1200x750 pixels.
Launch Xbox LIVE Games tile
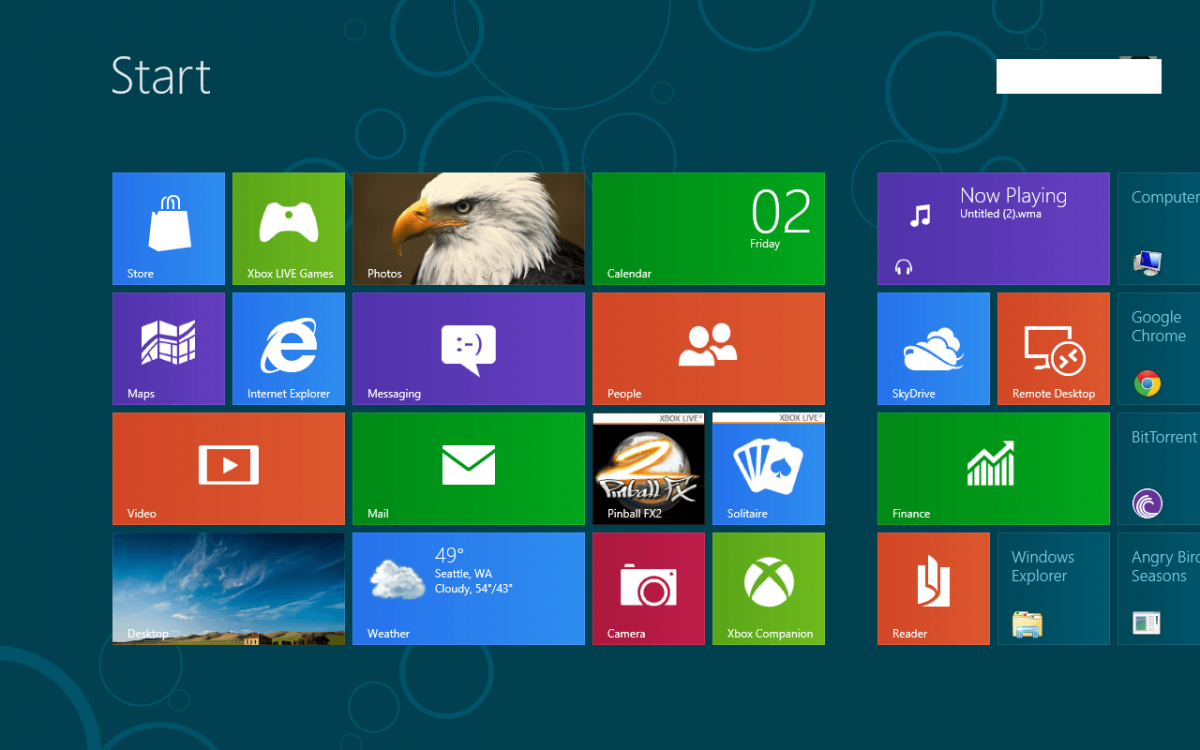tap(288, 228)
